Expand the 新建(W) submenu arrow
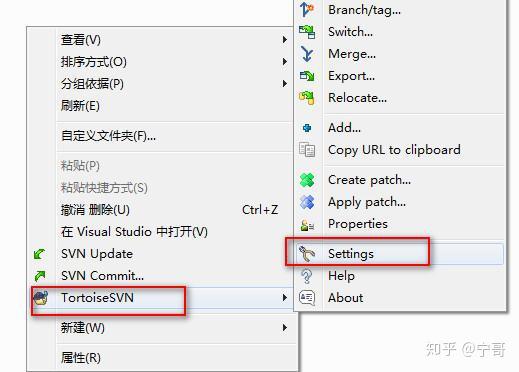This screenshot has width=519, height=372. click(x=284, y=328)
